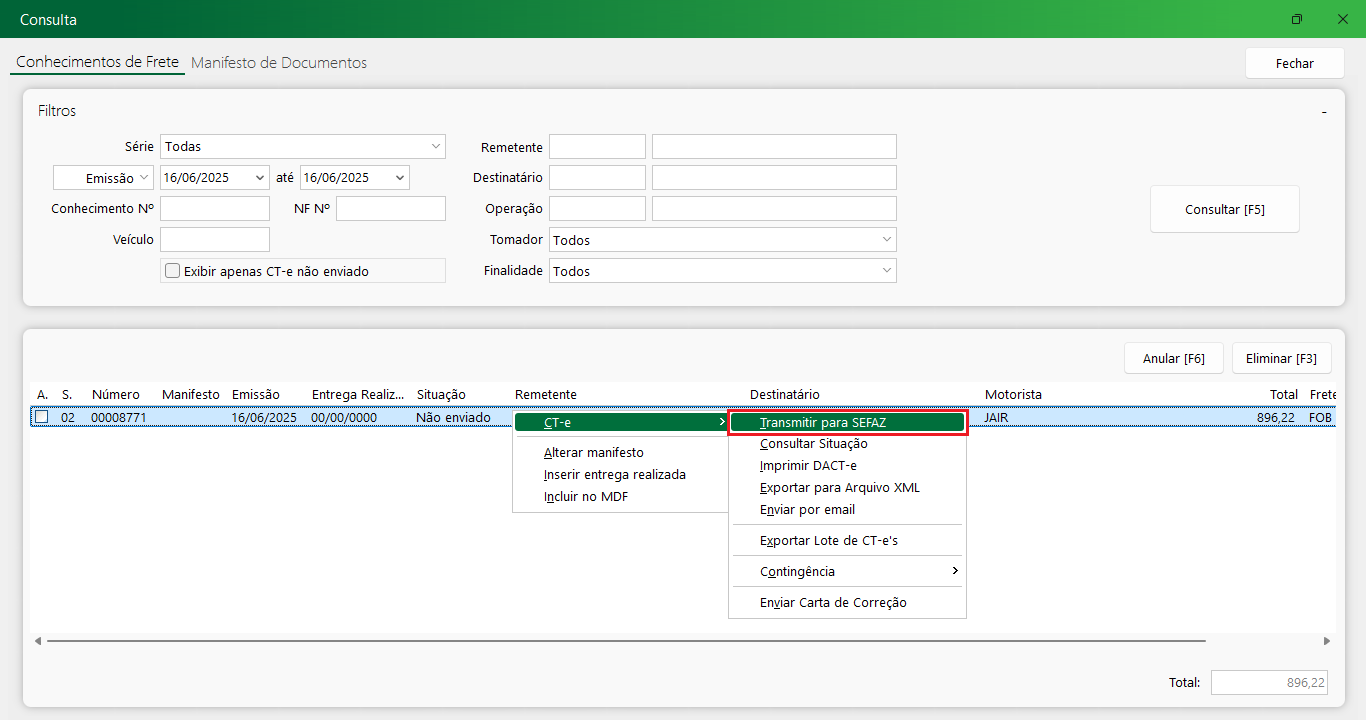Switch to Manifesto de Documentos tab

pyautogui.click(x=279, y=62)
